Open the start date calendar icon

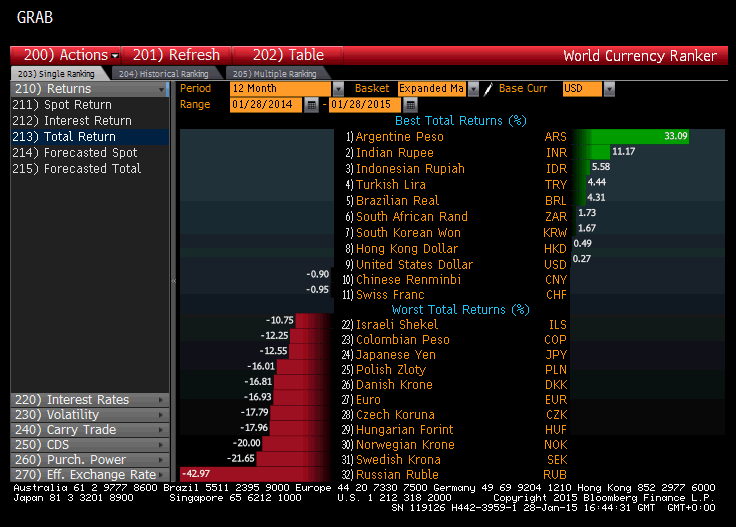pyautogui.click(x=311, y=105)
